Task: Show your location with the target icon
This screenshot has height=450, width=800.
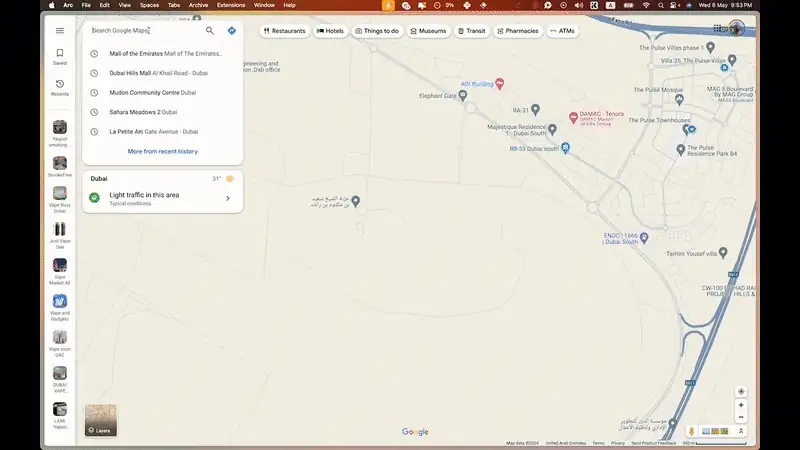Action: [x=741, y=391]
